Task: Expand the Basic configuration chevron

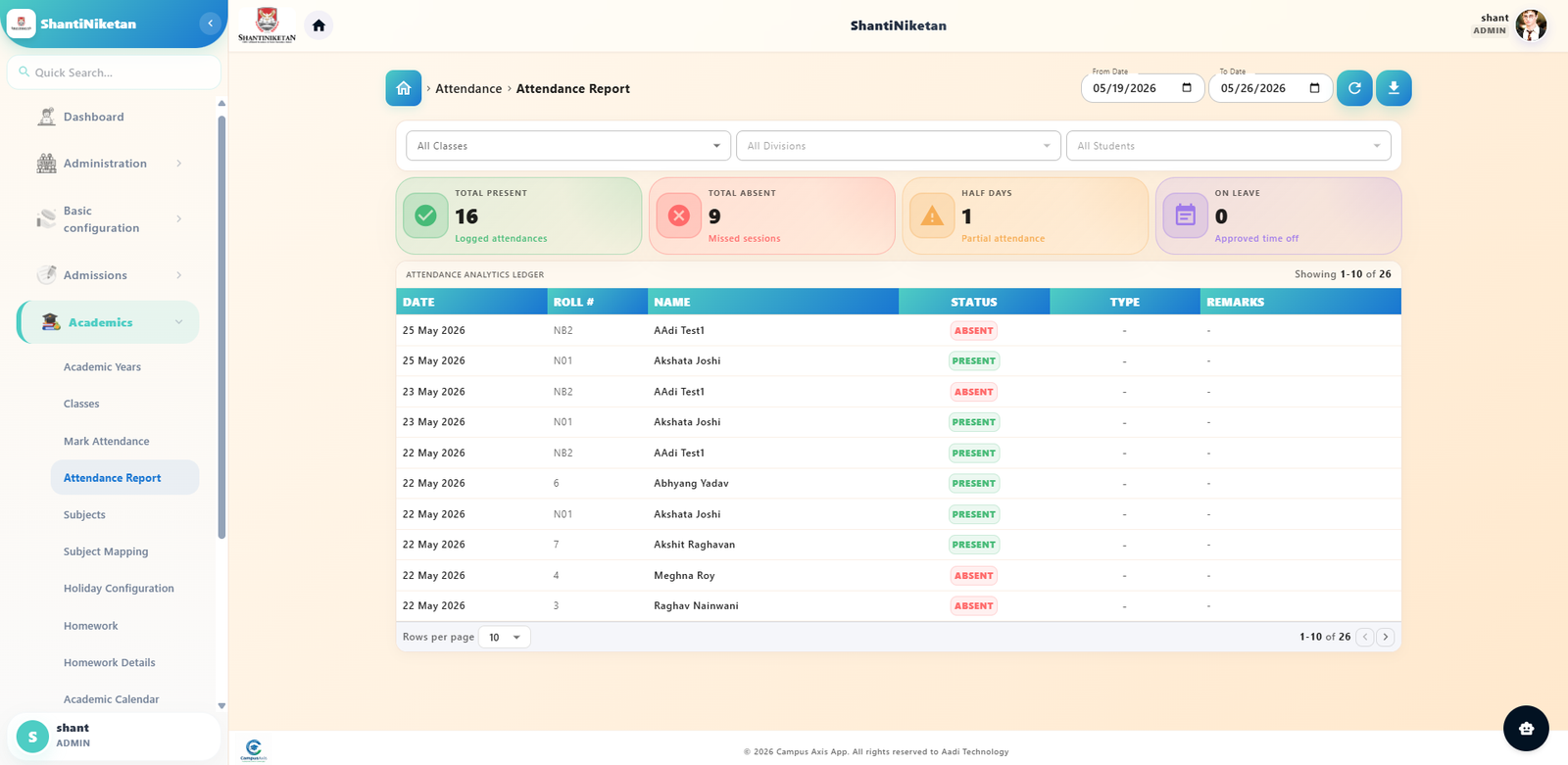Action: pyautogui.click(x=178, y=218)
